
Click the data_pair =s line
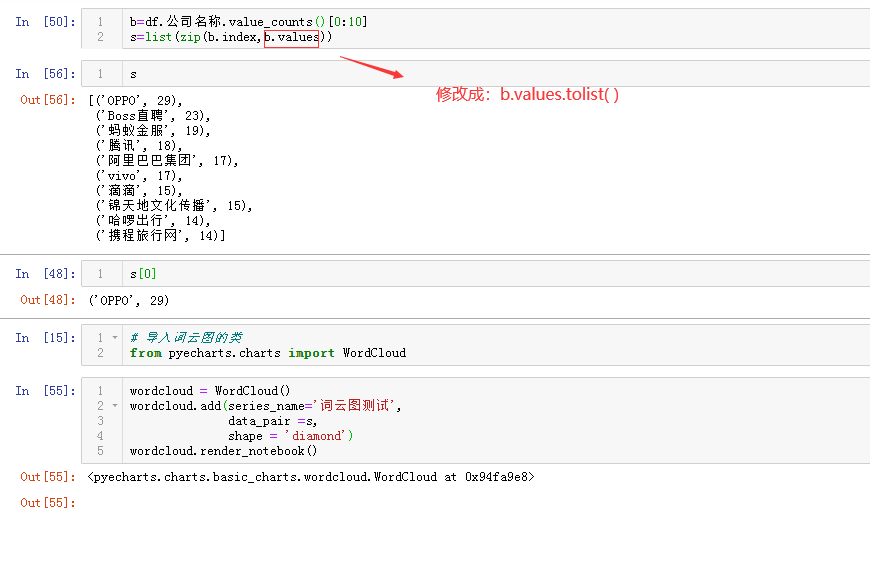[272, 421]
